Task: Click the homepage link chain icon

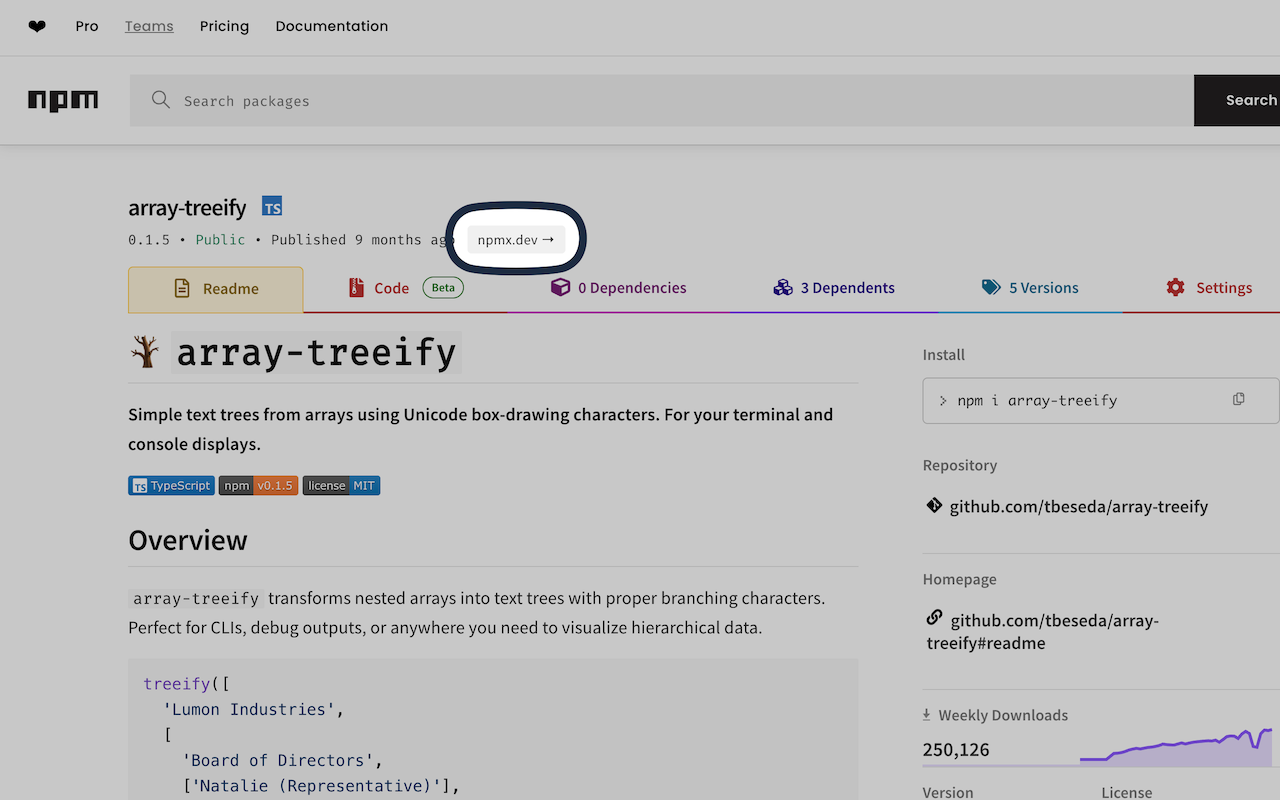Action: tap(934, 618)
